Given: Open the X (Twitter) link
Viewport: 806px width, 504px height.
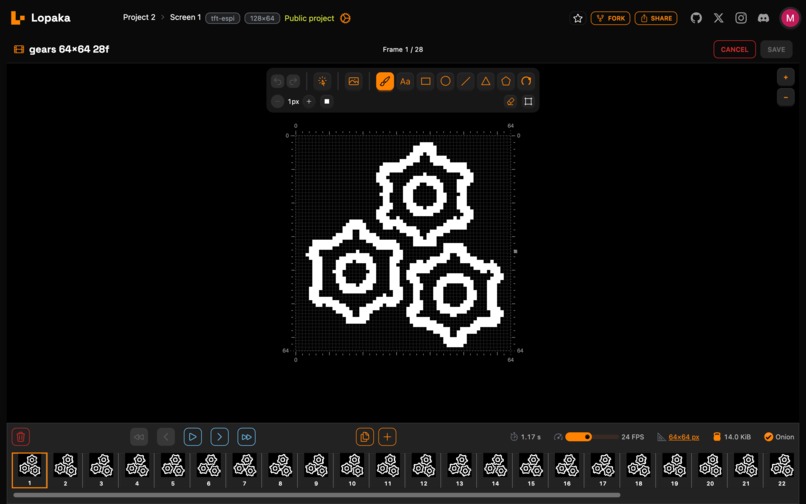Looking at the screenshot, I should [719, 18].
